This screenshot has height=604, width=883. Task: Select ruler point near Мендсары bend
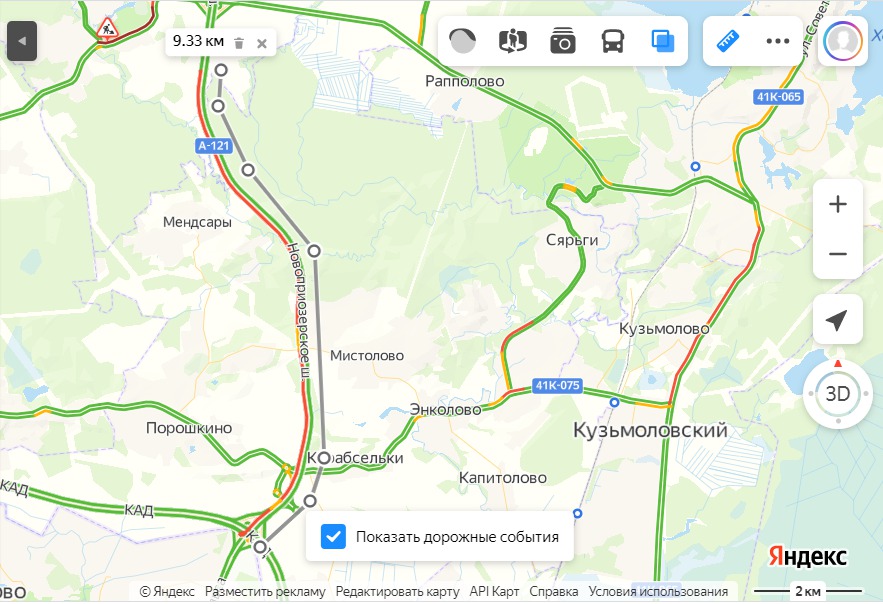point(248,170)
